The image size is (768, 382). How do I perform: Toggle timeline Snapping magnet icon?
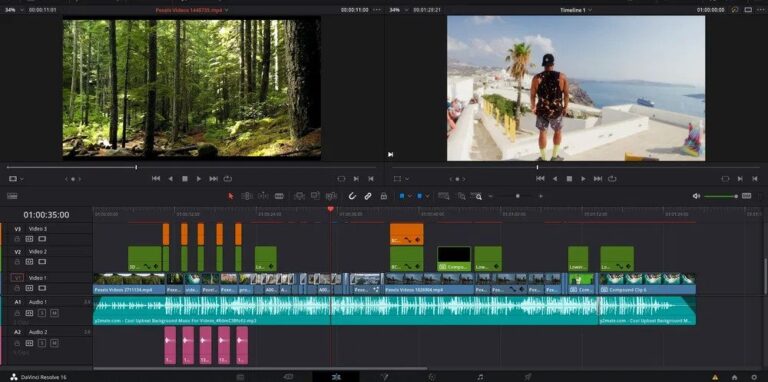pyautogui.click(x=352, y=196)
